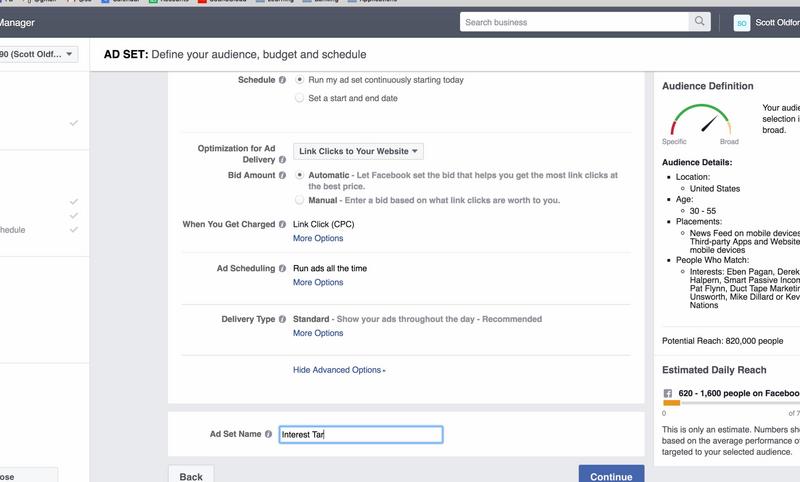Click the 30 - 55 age entry
800x482 pixels.
703,211
